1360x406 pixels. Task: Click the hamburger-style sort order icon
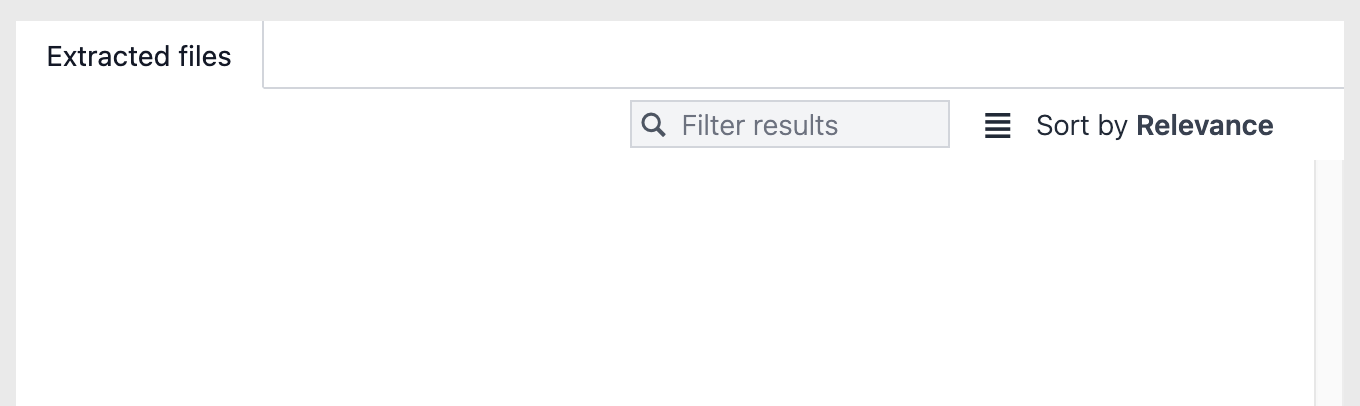click(x=997, y=126)
